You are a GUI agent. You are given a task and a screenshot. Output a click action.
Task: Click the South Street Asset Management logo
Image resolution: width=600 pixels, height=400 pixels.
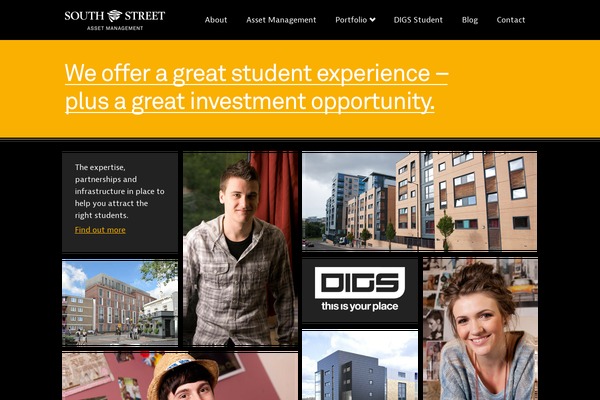click(x=115, y=20)
